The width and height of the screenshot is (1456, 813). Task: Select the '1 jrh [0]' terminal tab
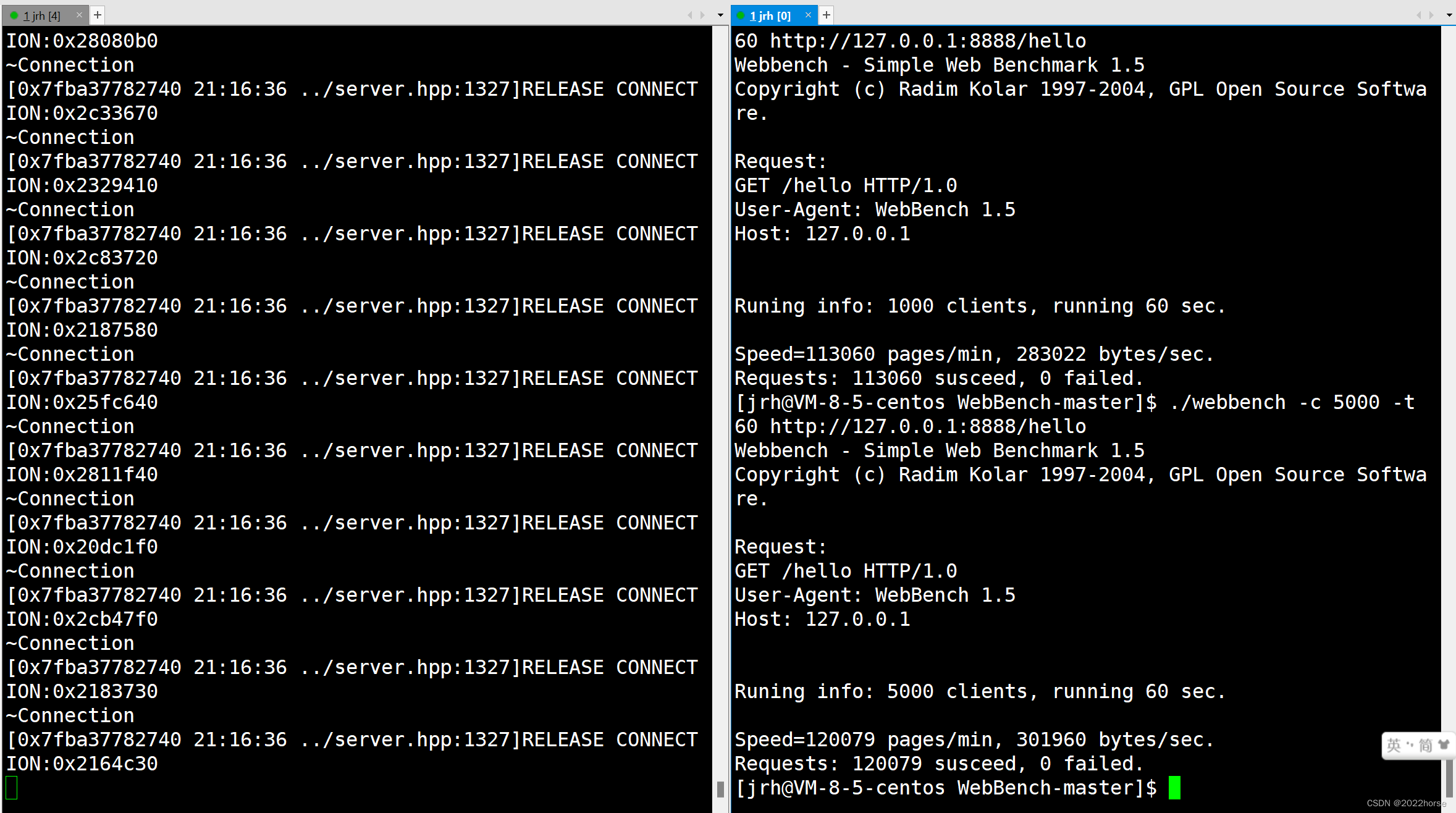coord(770,15)
